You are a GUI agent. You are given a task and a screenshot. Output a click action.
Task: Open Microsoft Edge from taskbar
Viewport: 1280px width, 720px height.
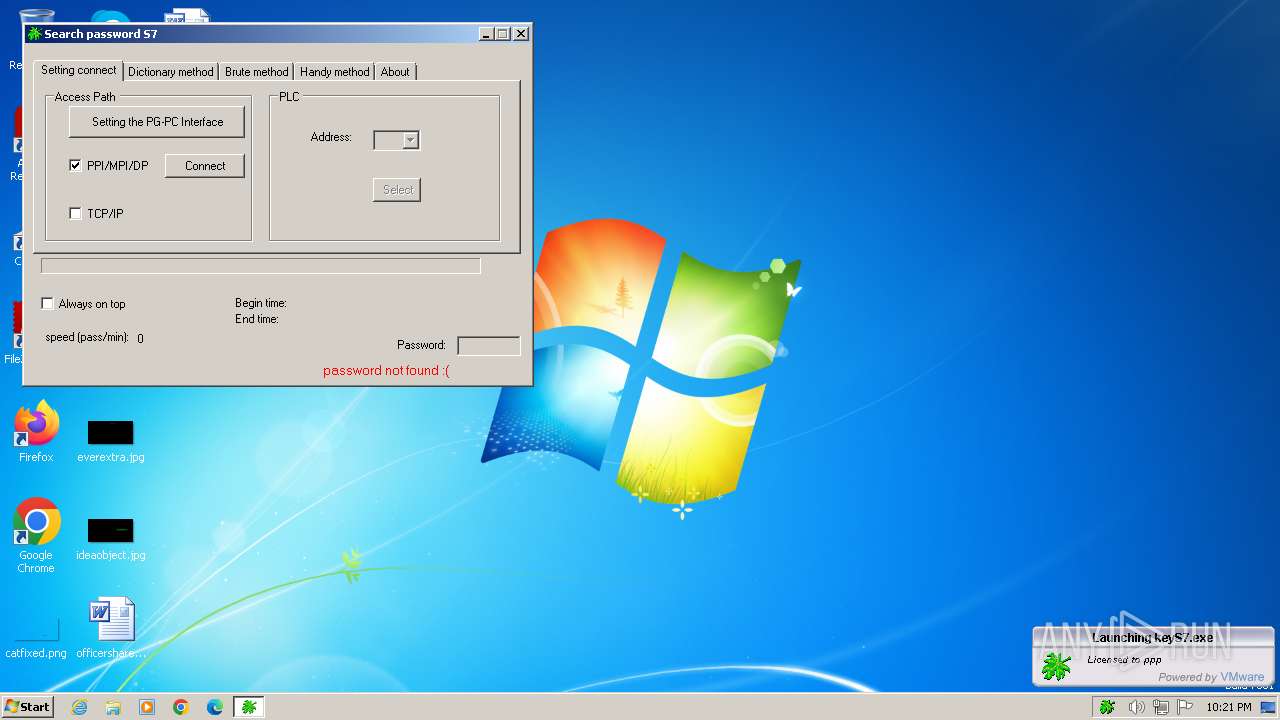[215, 707]
